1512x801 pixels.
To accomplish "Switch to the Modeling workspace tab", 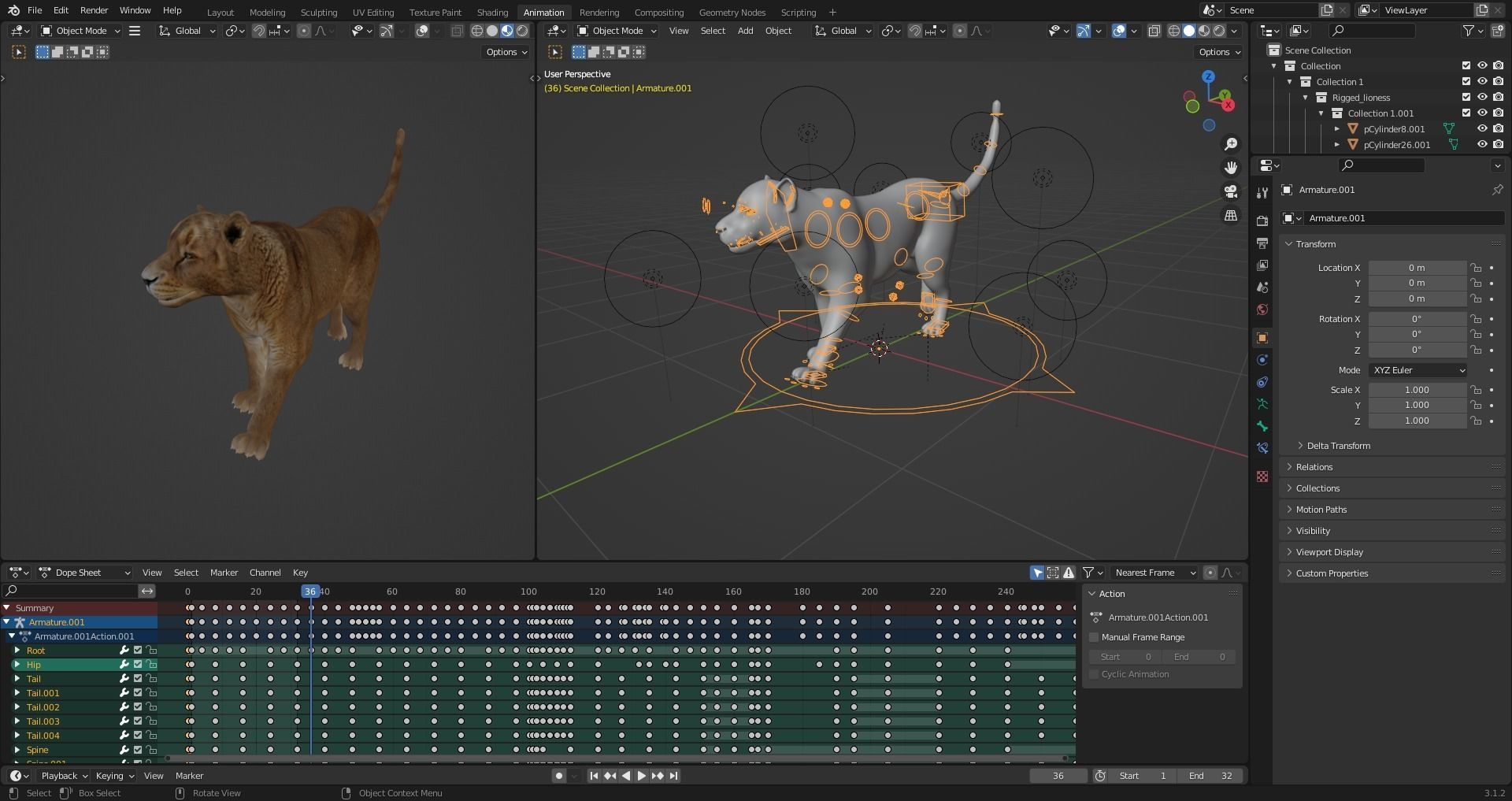I will (267, 12).
